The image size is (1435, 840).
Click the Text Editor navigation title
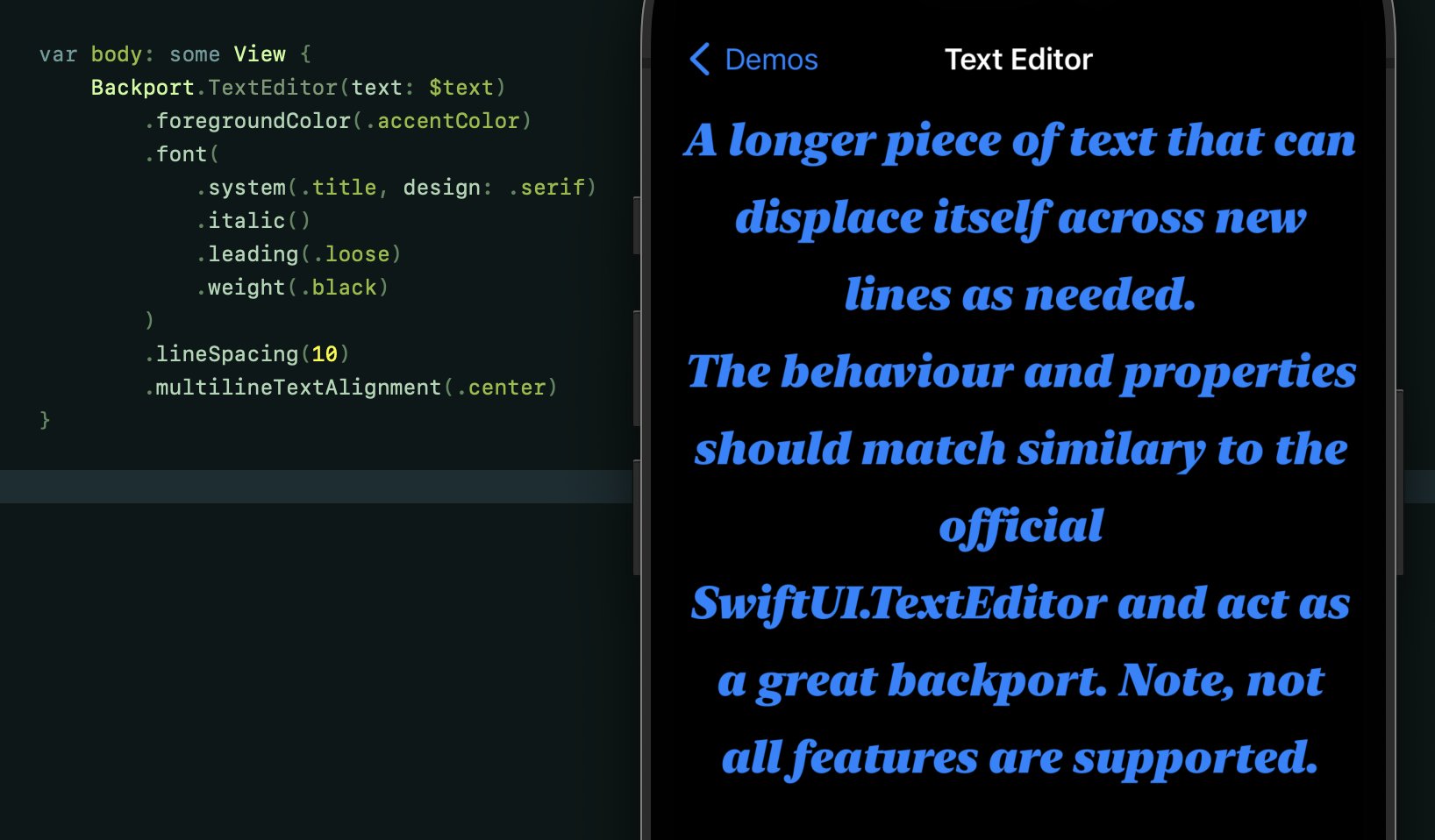coord(1017,60)
